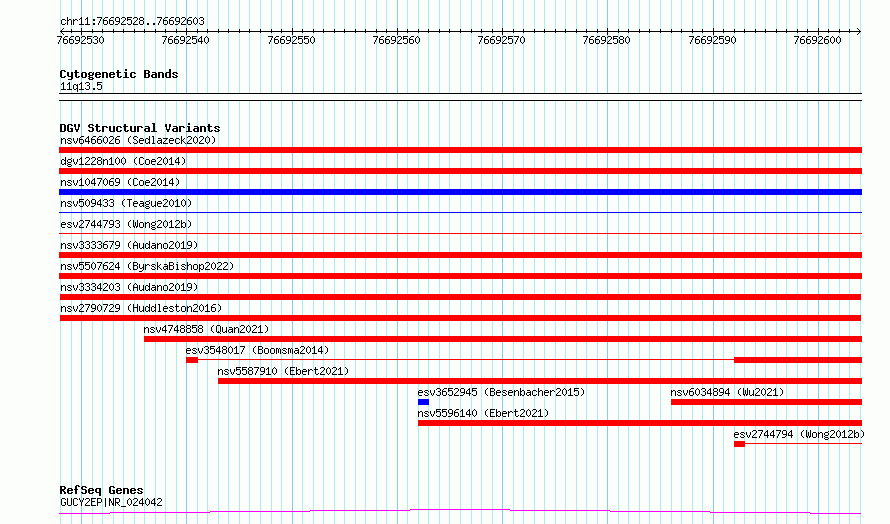Select the 11q13.5 band label
The image size is (890, 524).
(x=81, y=86)
